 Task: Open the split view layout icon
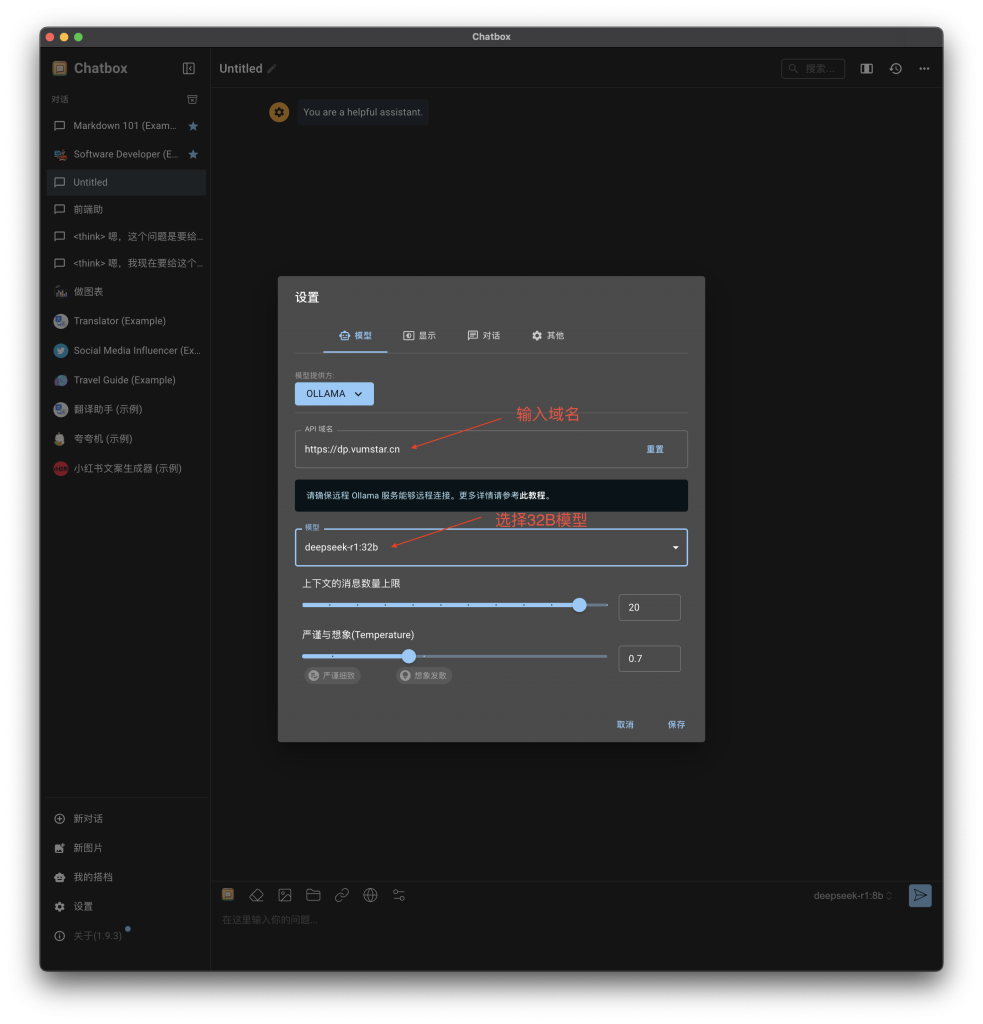(x=867, y=69)
